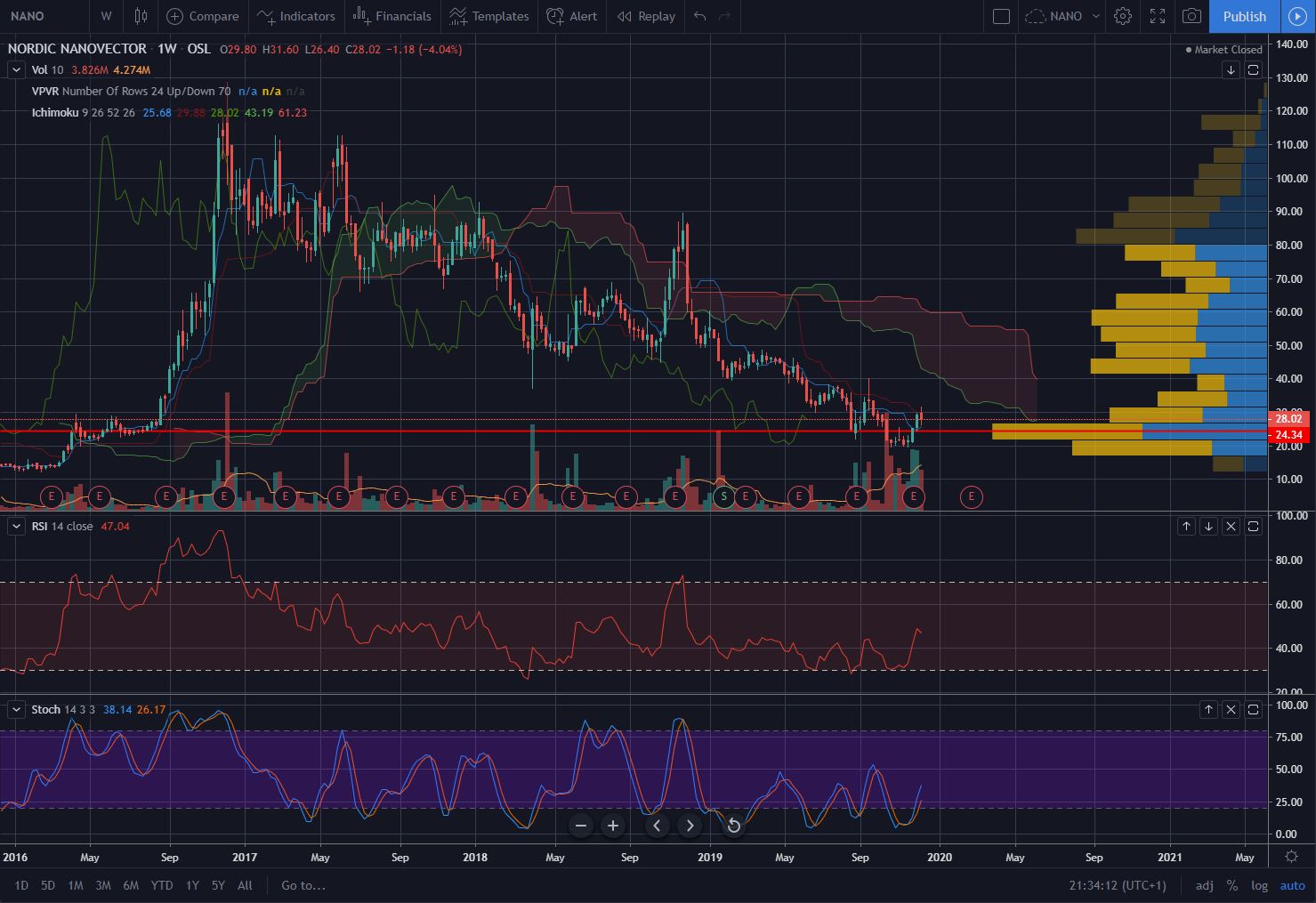Select the 1Y time range
This screenshot has width=1316, height=903.
pos(192,885)
